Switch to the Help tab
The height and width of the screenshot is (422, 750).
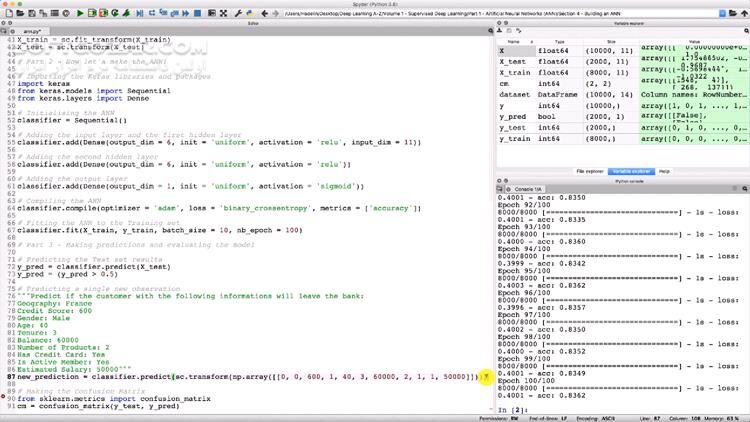(x=664, y=171)
